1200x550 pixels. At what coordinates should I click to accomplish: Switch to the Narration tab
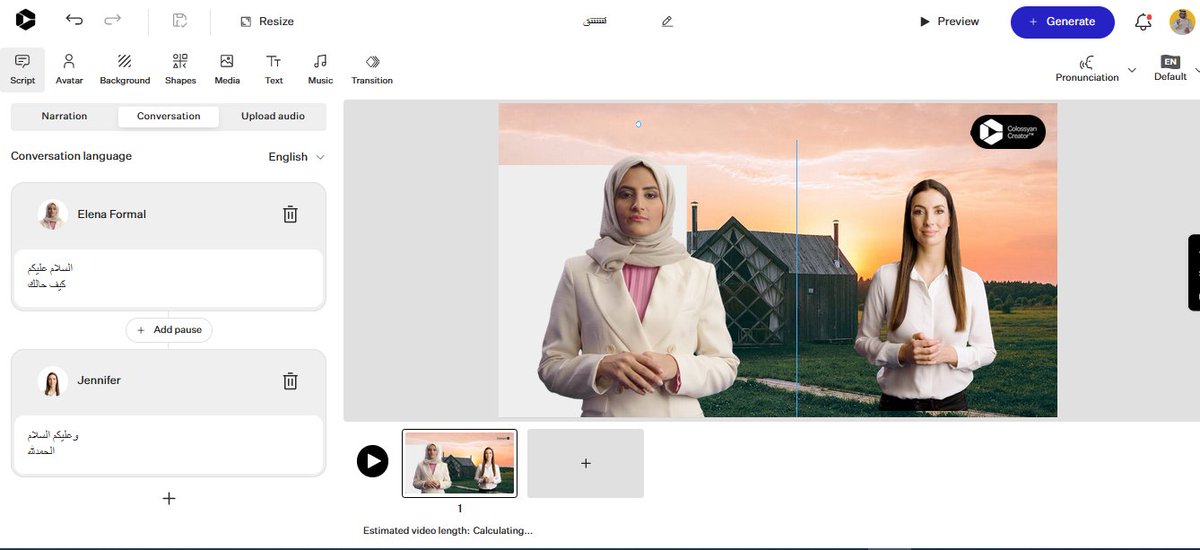click(x=64, y=116)
